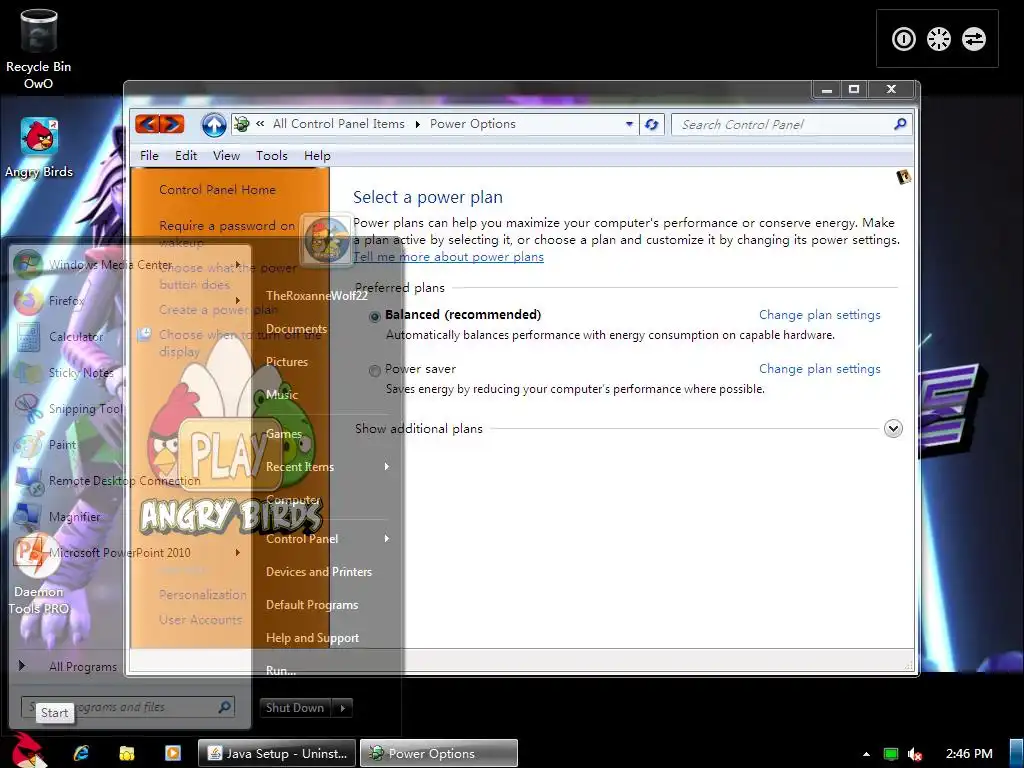This screenshot has width=1024, height=768.
Task: Open Control Panel Home link
Action: (x=217, y=189)
